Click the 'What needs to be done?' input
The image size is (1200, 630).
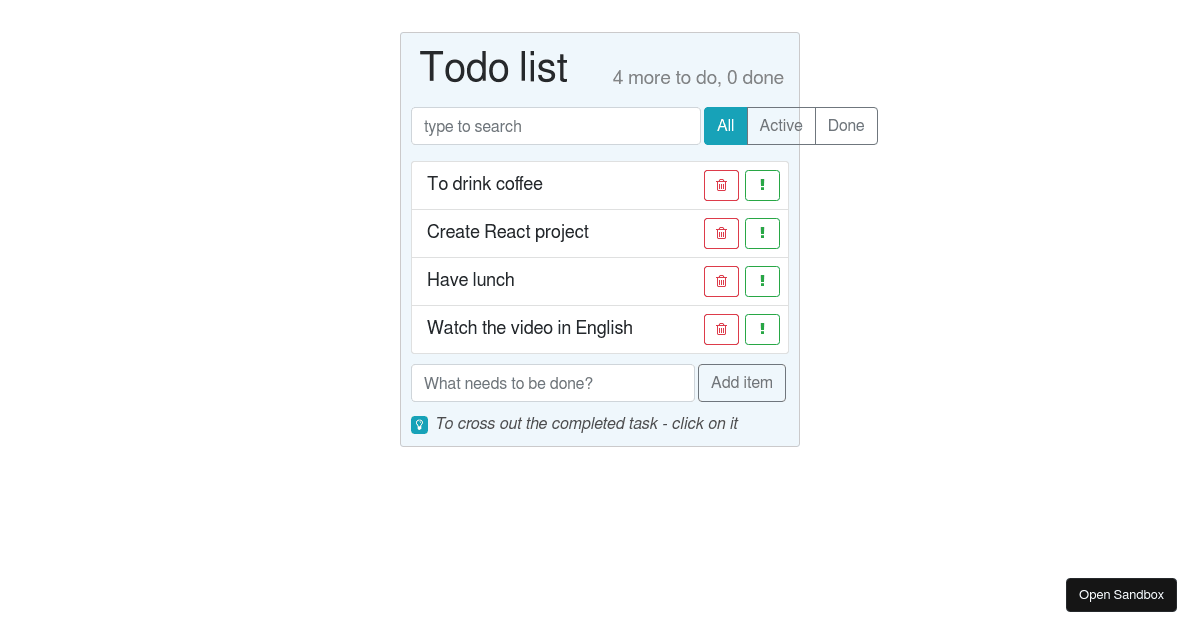coord(552,383)
